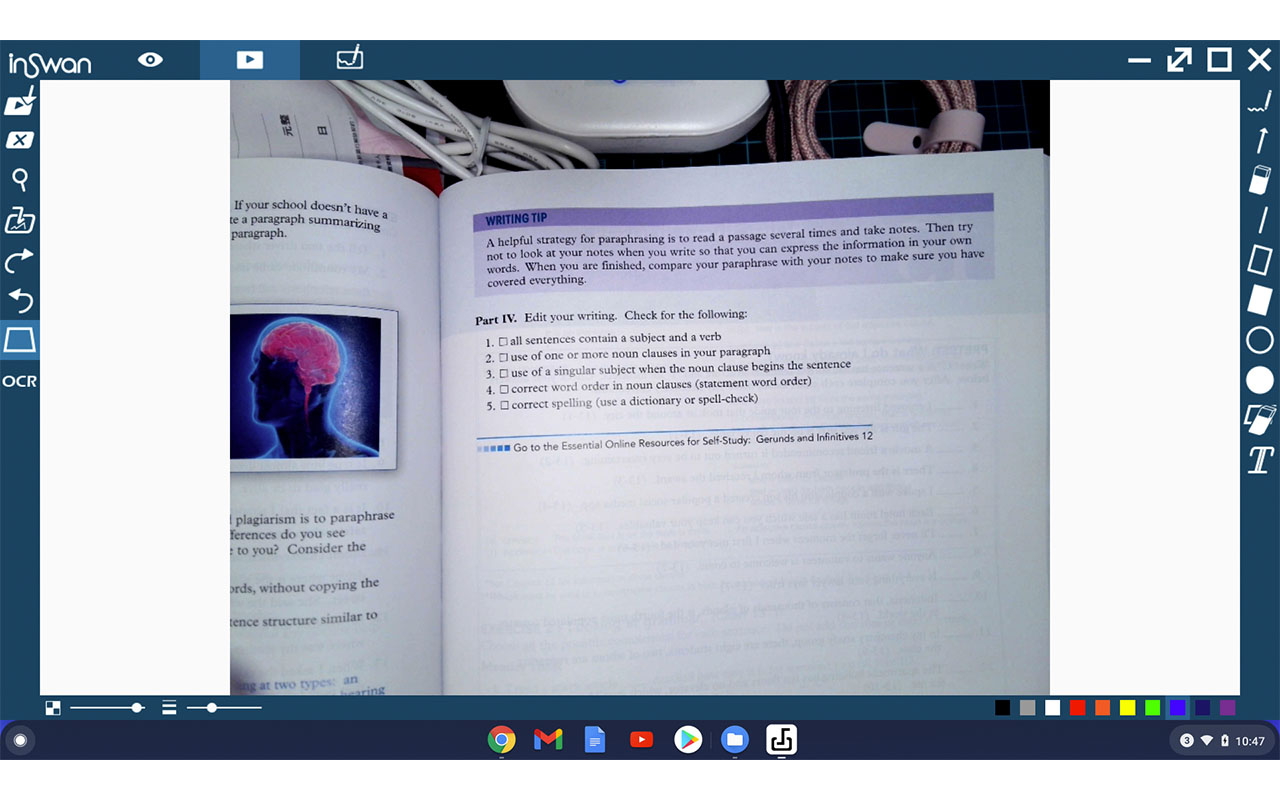Pick the Eraser tool
This screenshot has height=800, width=1280.
click(x=1258, y=180)
